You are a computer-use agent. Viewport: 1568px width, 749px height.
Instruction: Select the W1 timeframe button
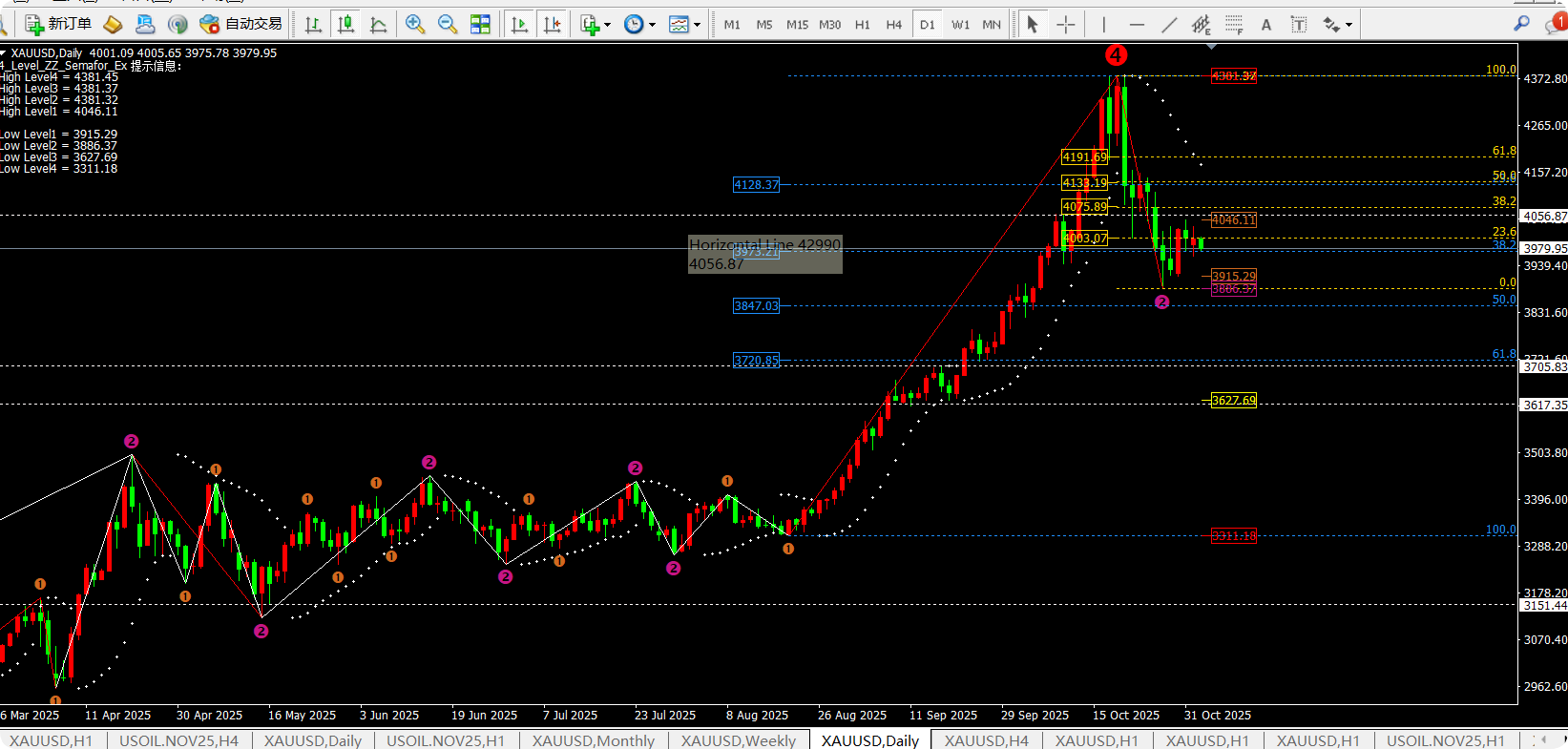coord(960,25)
